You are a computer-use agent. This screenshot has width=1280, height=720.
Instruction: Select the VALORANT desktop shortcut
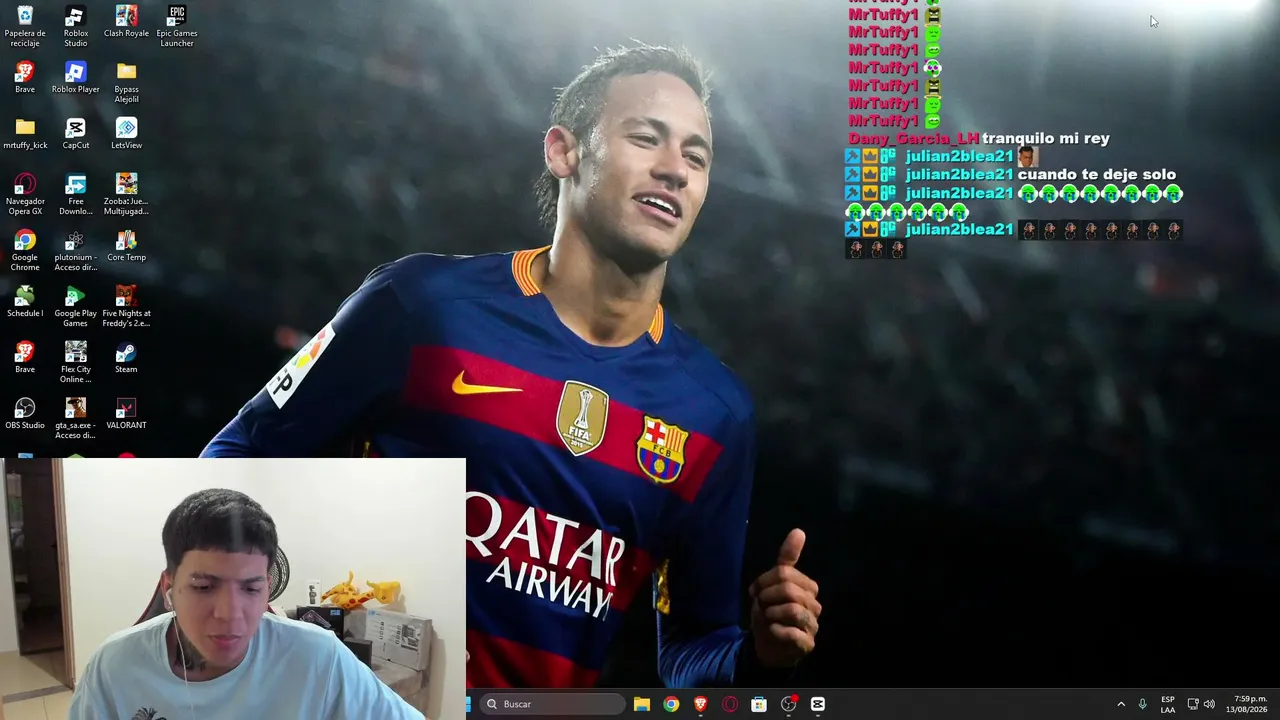126,413
